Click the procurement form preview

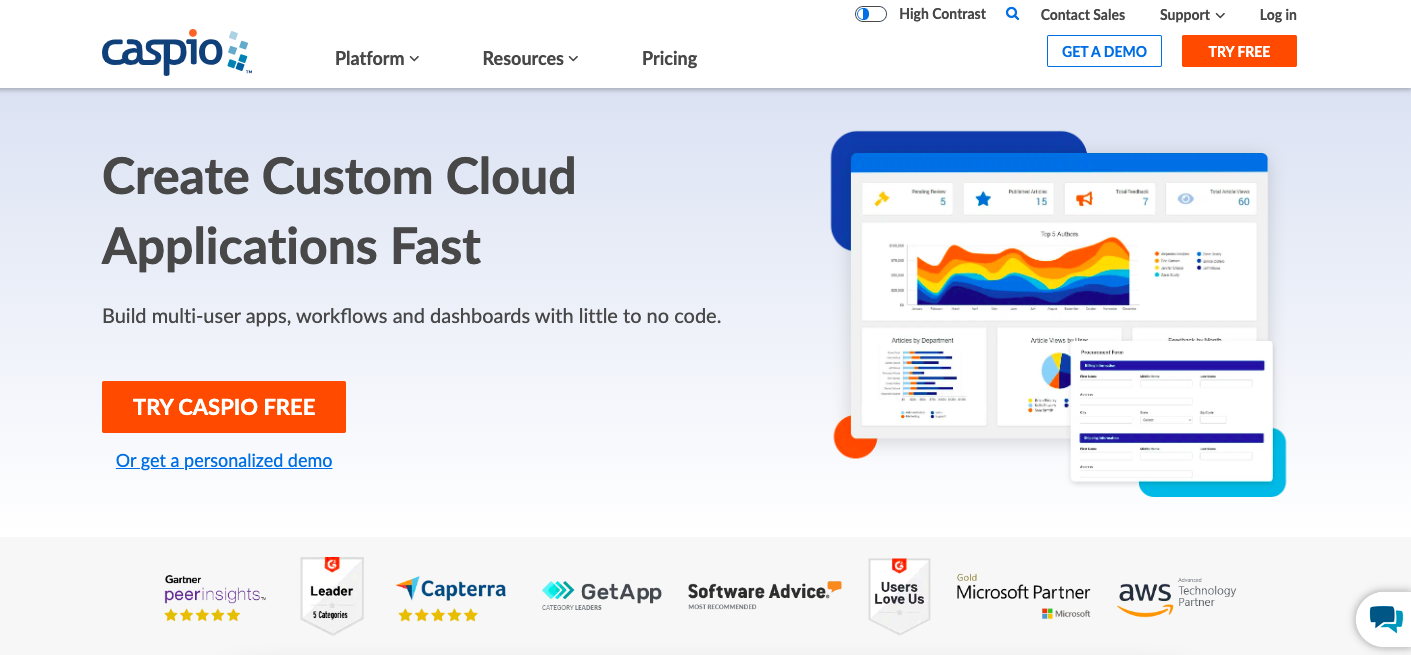pyautogui.click(x=1171, y=411)
